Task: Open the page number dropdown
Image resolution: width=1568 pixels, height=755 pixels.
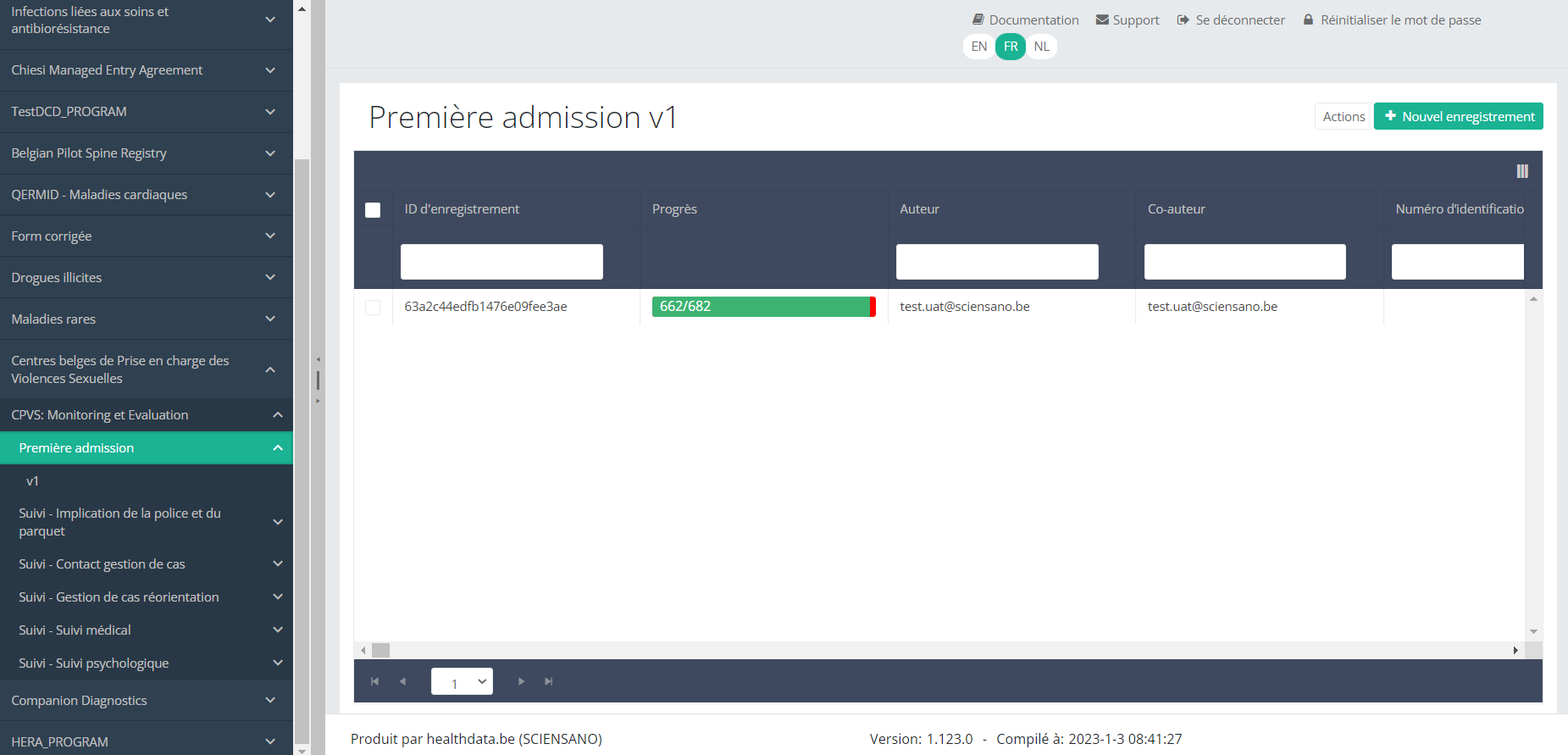Action: click(x=462, y=681)
